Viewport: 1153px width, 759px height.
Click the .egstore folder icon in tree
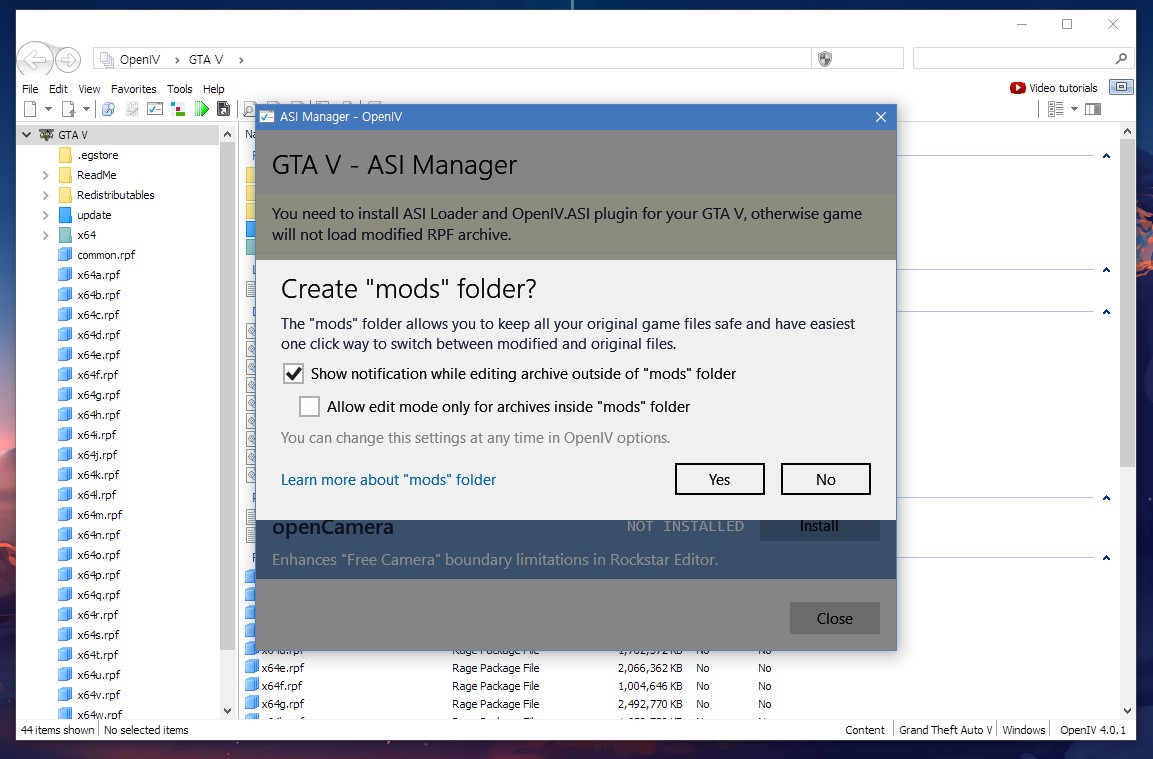pyautogui.click(x=65, y=155)
